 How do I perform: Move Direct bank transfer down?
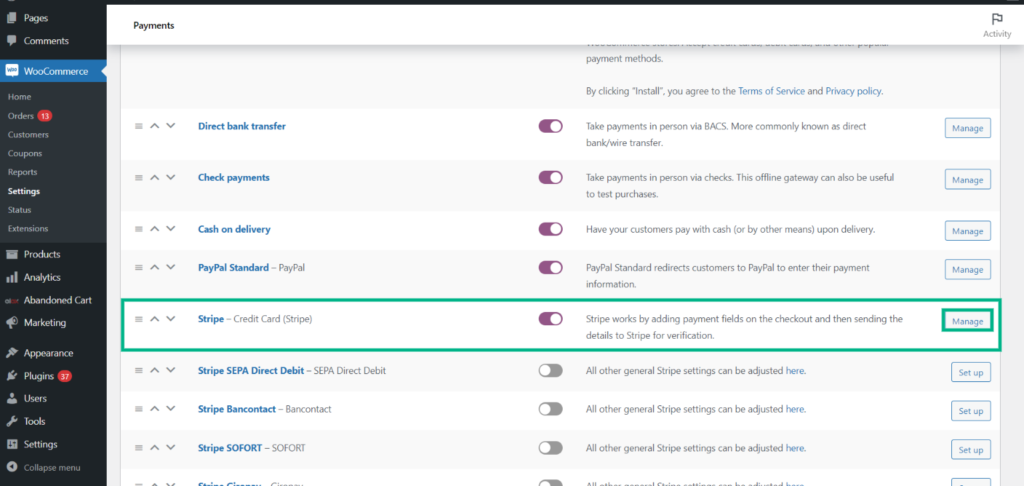pyautogui.click(x=170, y=126)
